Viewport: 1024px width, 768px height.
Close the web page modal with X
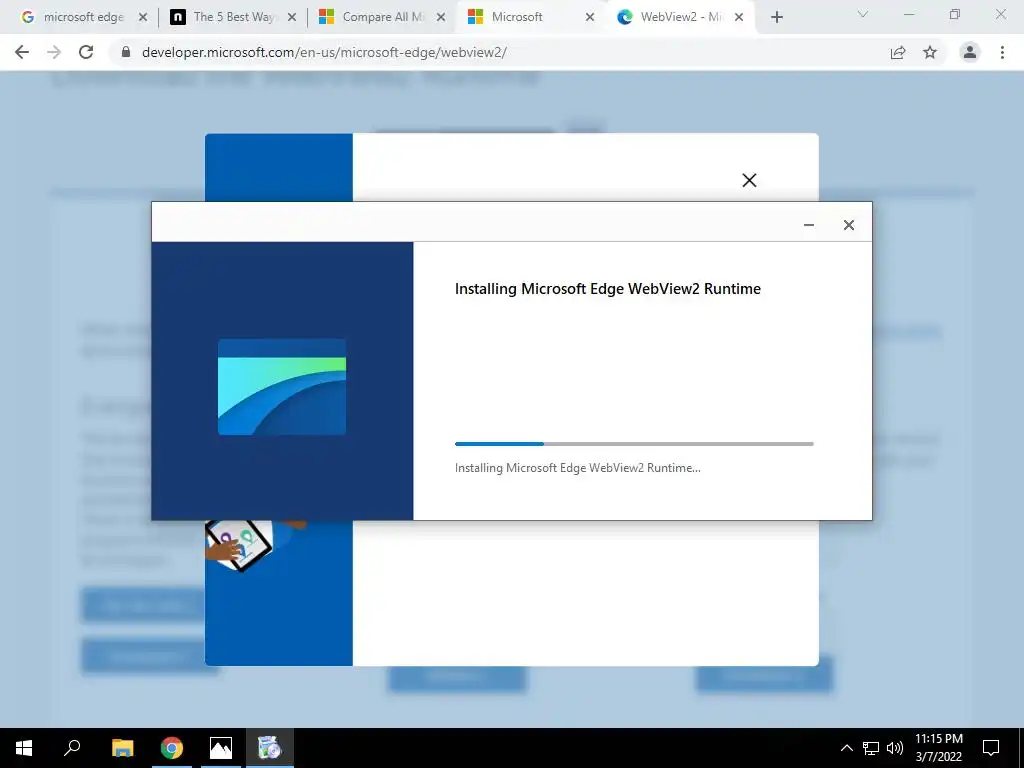749,180
